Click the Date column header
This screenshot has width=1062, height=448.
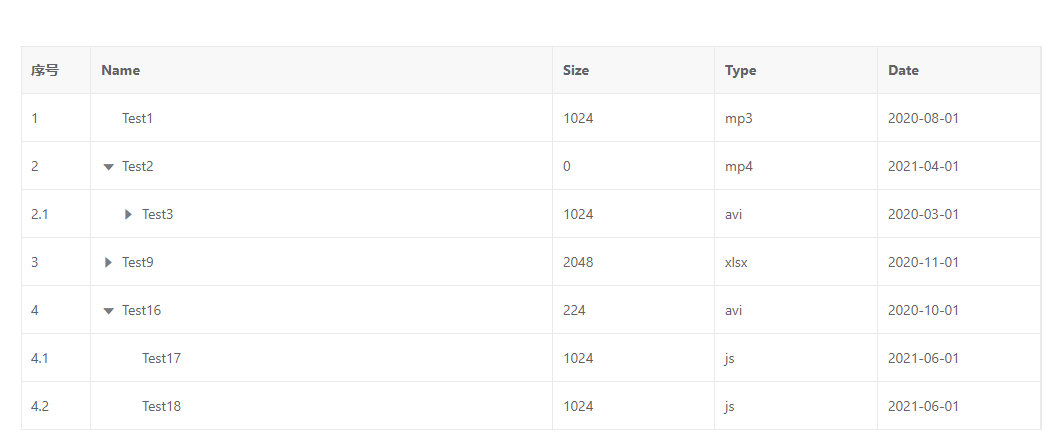(903, 70)
